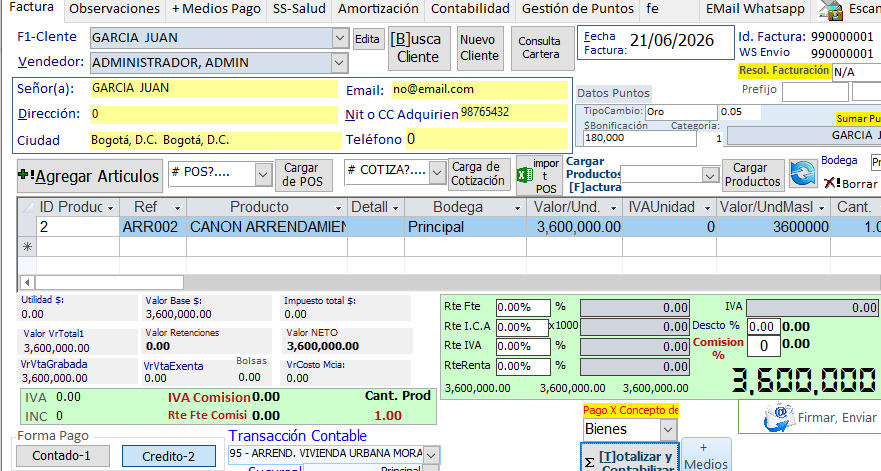881x471 pixels.
Task: Select the Credito-2 payment option
Action: (169, 456)
